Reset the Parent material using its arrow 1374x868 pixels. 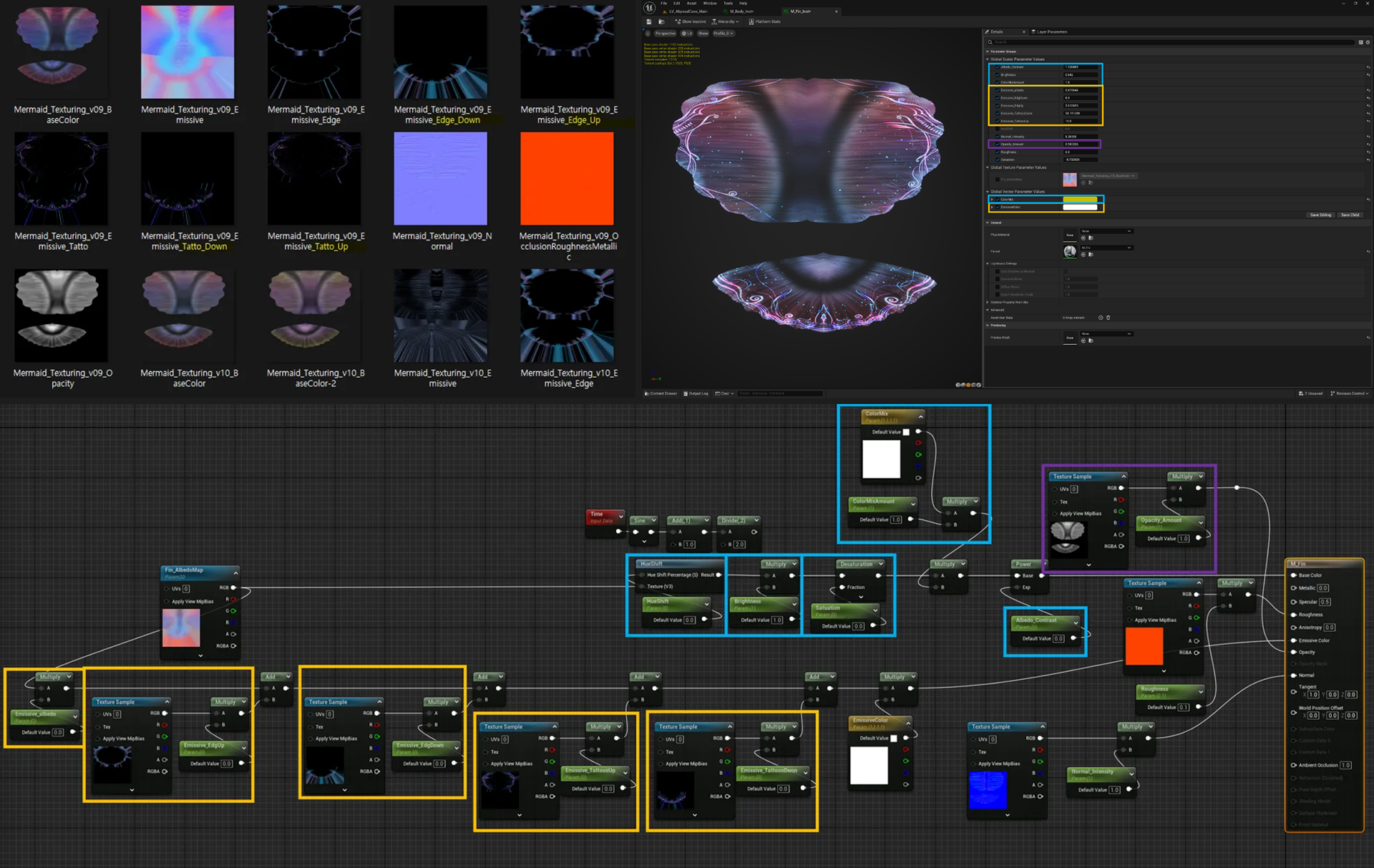pyautogui.click(x=1368, y=252)
